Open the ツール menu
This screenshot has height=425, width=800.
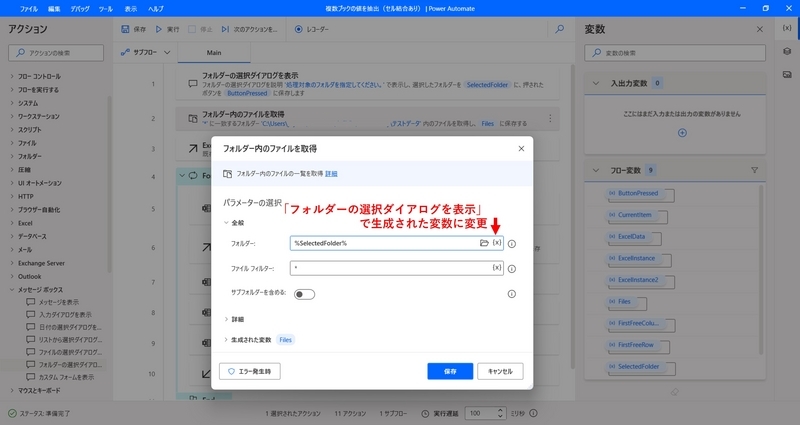pos(106,9)
